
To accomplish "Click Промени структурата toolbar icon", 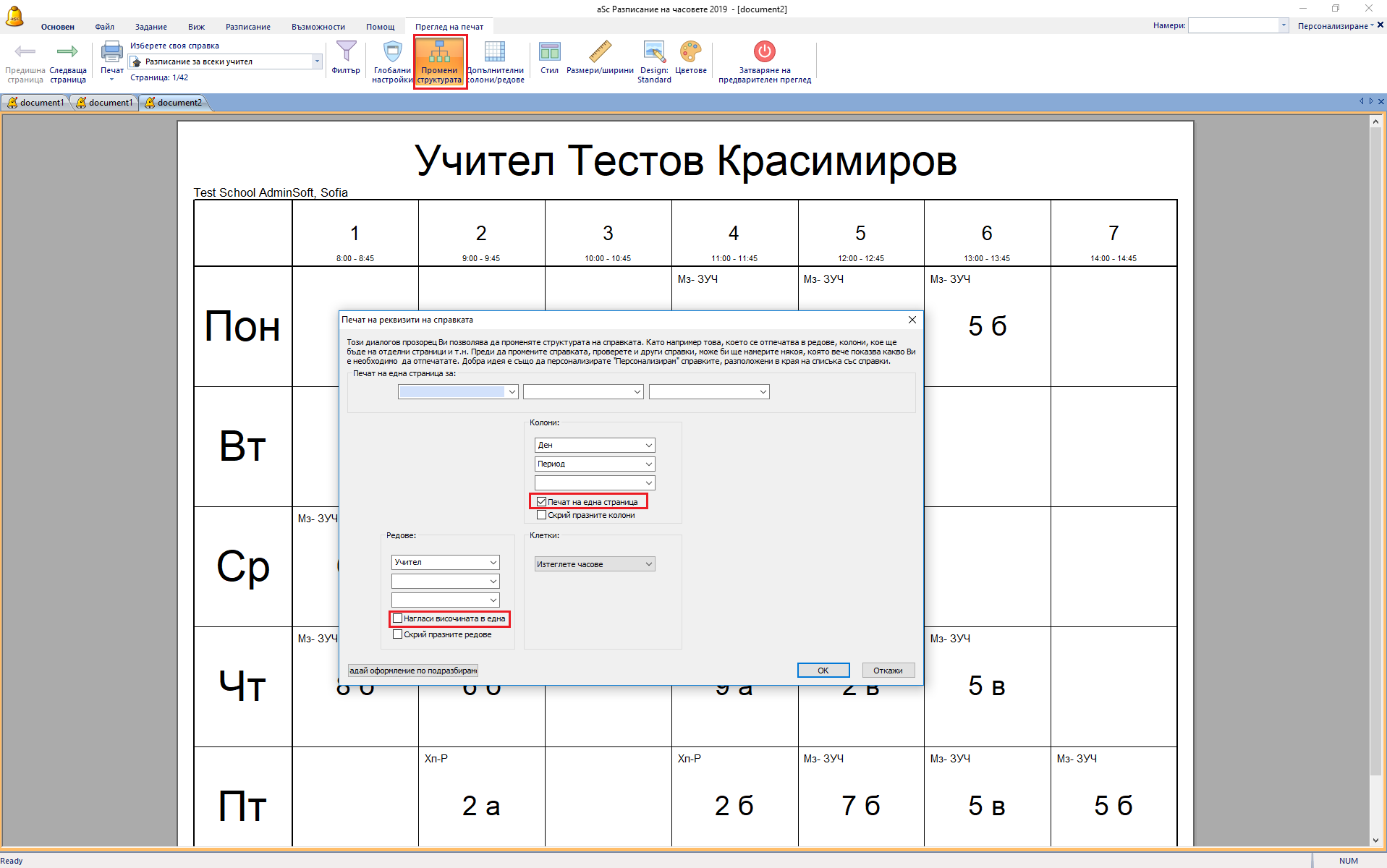I will 439,53.
